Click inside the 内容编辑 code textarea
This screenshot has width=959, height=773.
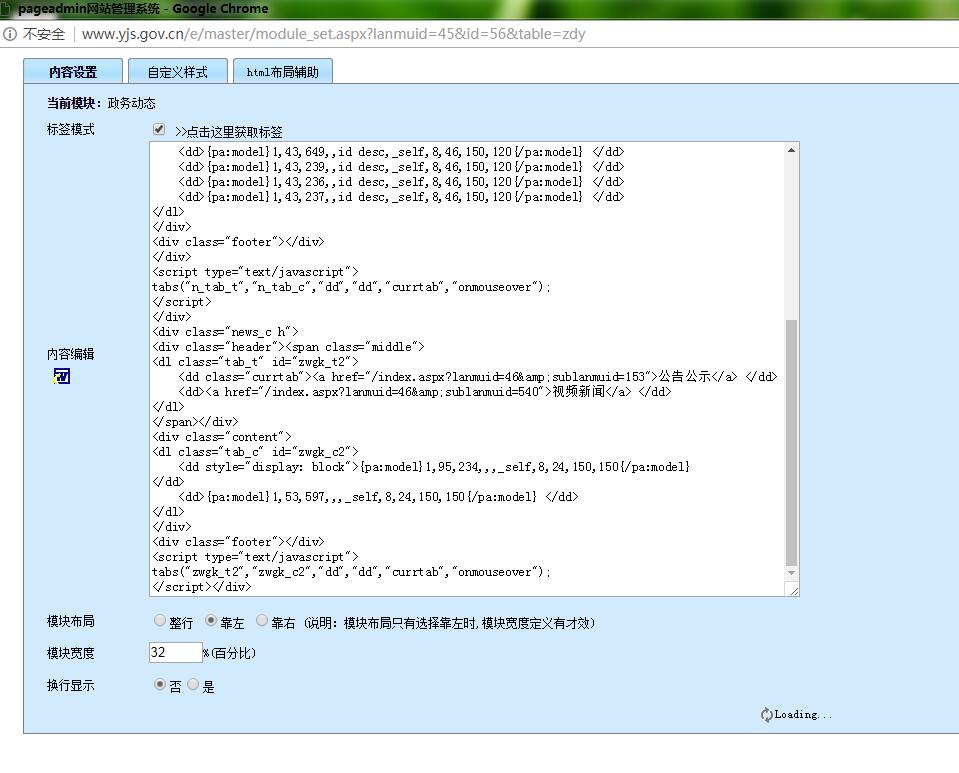click(x=468, y=369)
